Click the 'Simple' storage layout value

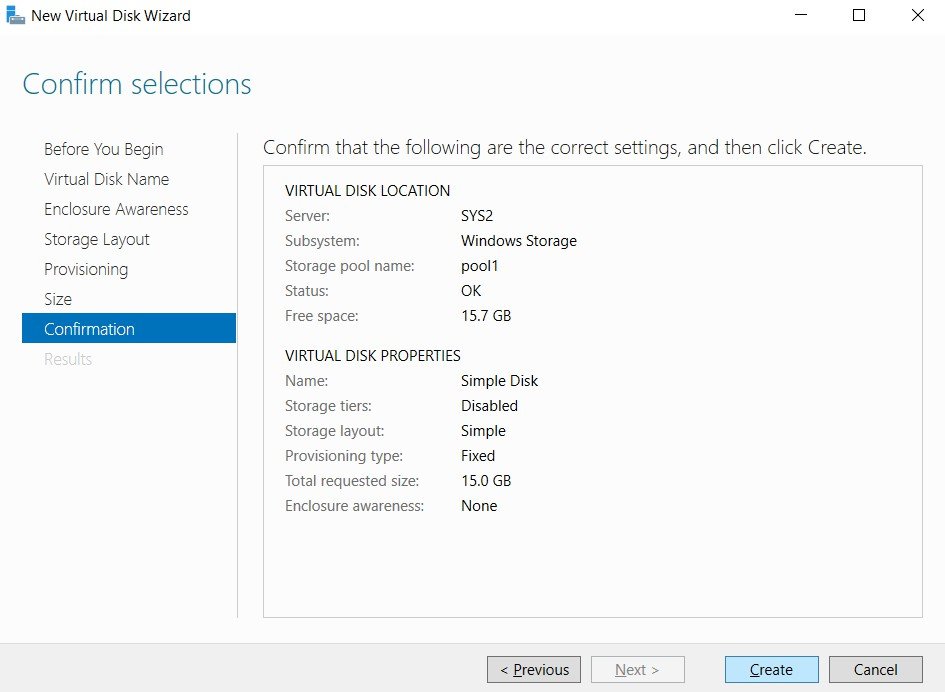point(483,431)
